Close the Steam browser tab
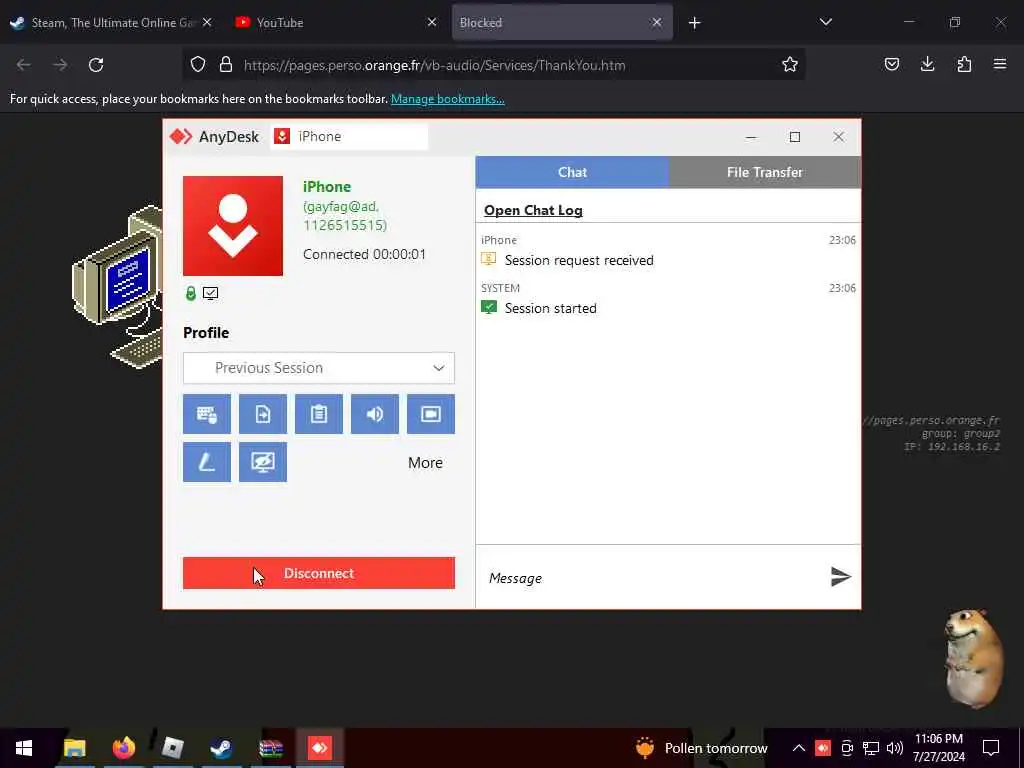This screenshot has height=768, width=1024. pyautogui.click(x=207, y=22)
